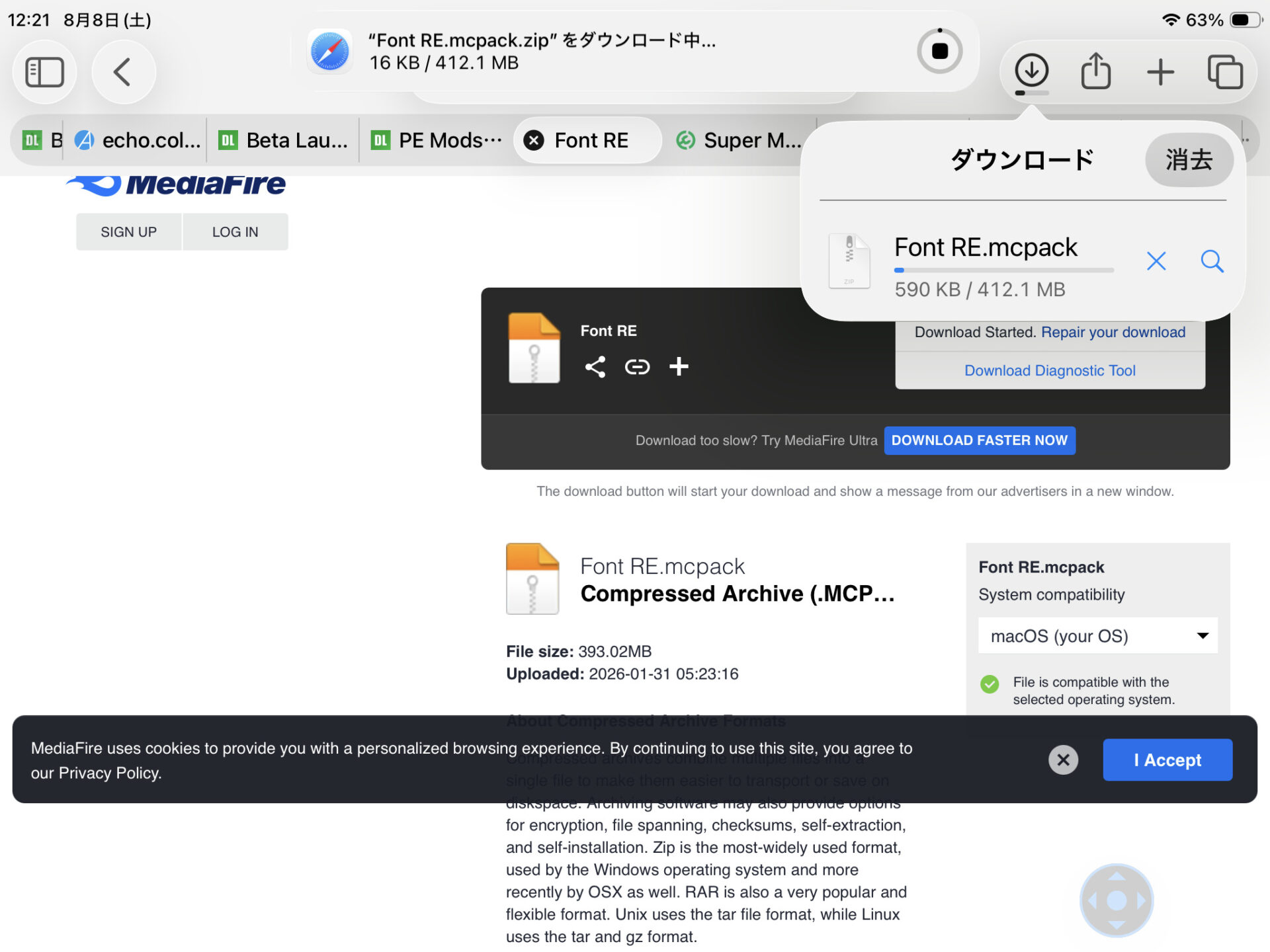Accept cookies with I Accept button
The height and width of the screenshot is (952, 1270).
pos(1167,760)
